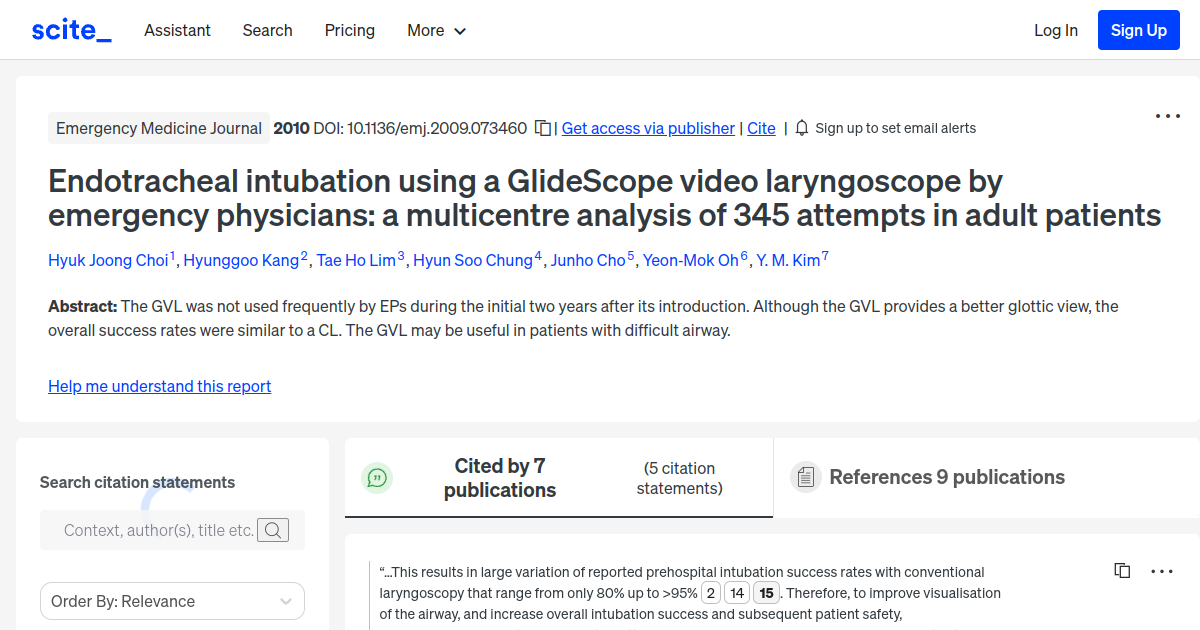The width and height of the screenshot is (1200, 630).
Task: Expand the citation context badge labeled 15
Action: 766,592
